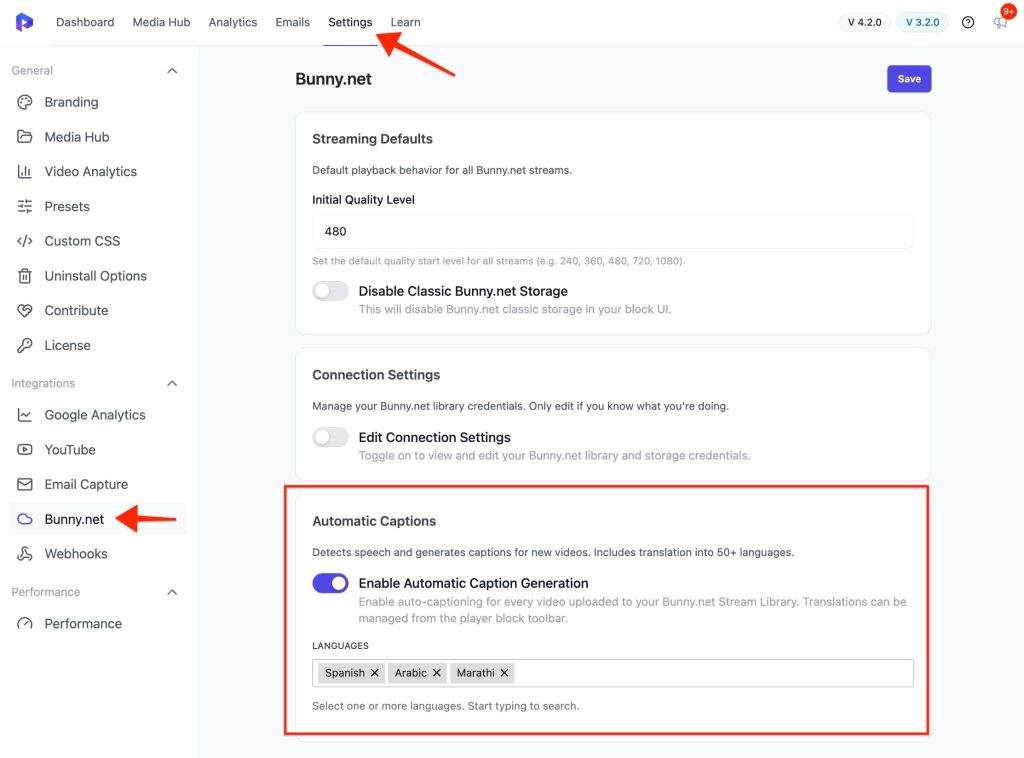Click the Contribute heart icon
The image size is (1024, 758).
[x=25, y=311]
